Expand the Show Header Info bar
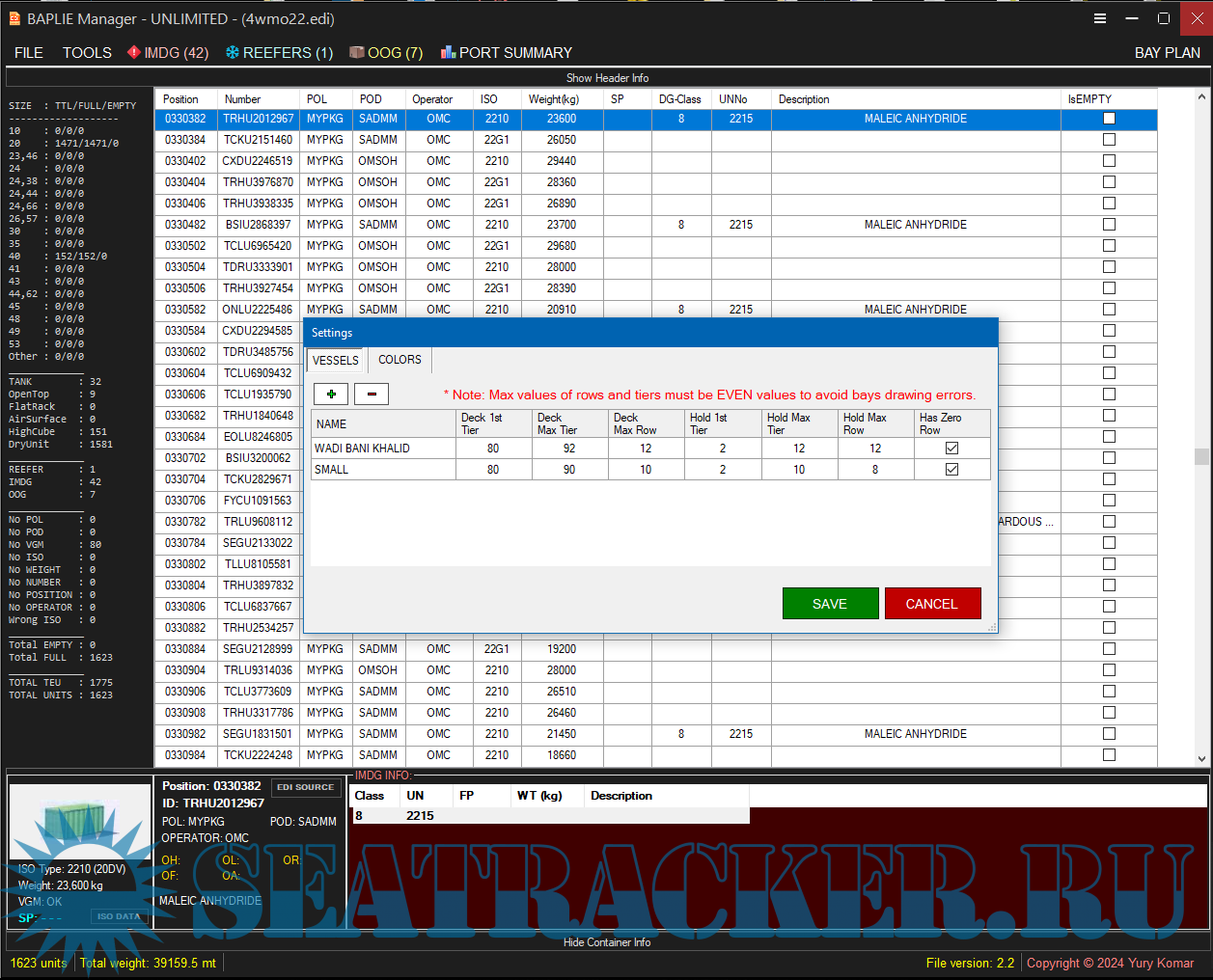Image resolution: width=1213 pixels, height=980 pixels. 607,78
